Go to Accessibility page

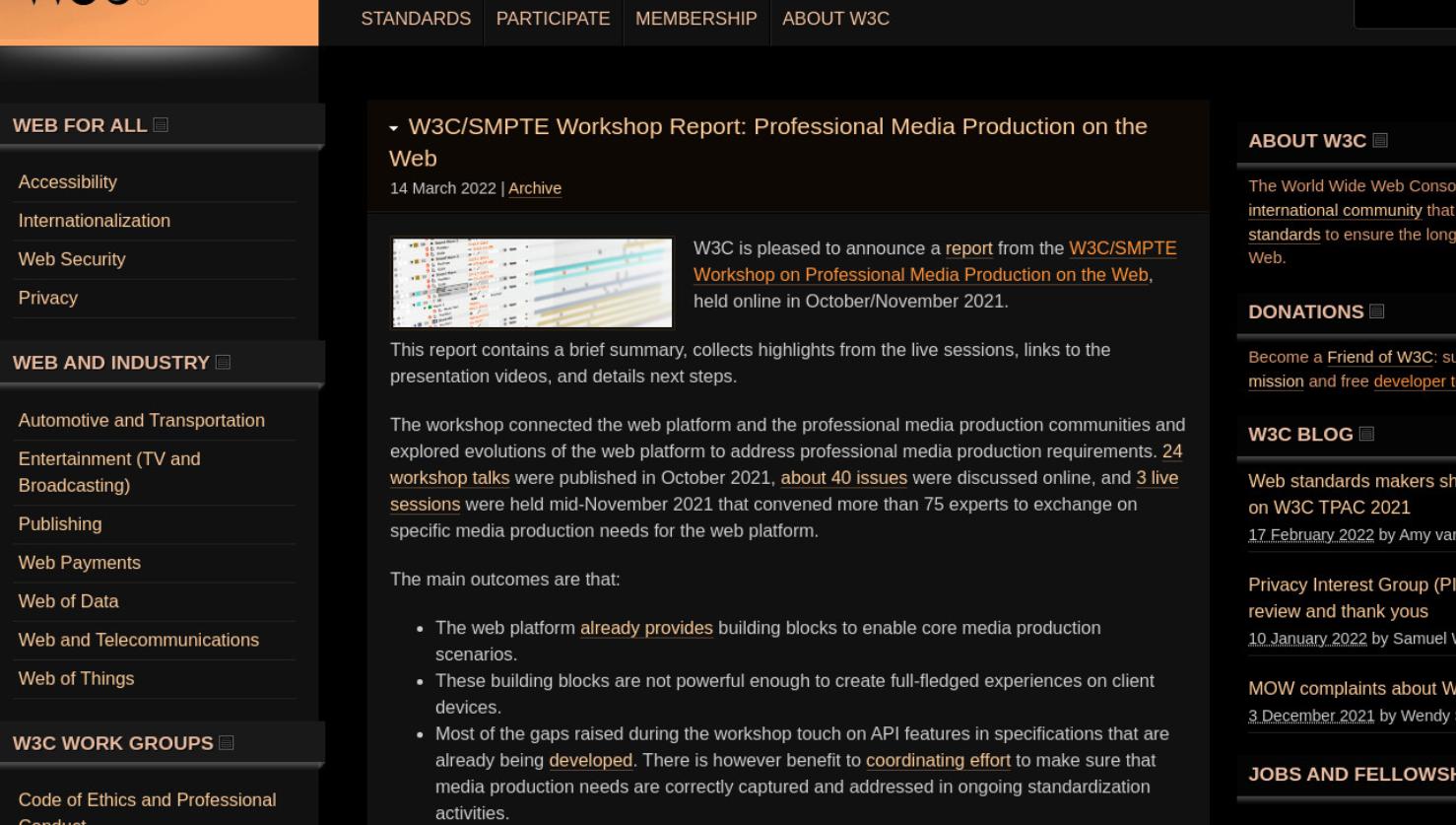(67, 182)
